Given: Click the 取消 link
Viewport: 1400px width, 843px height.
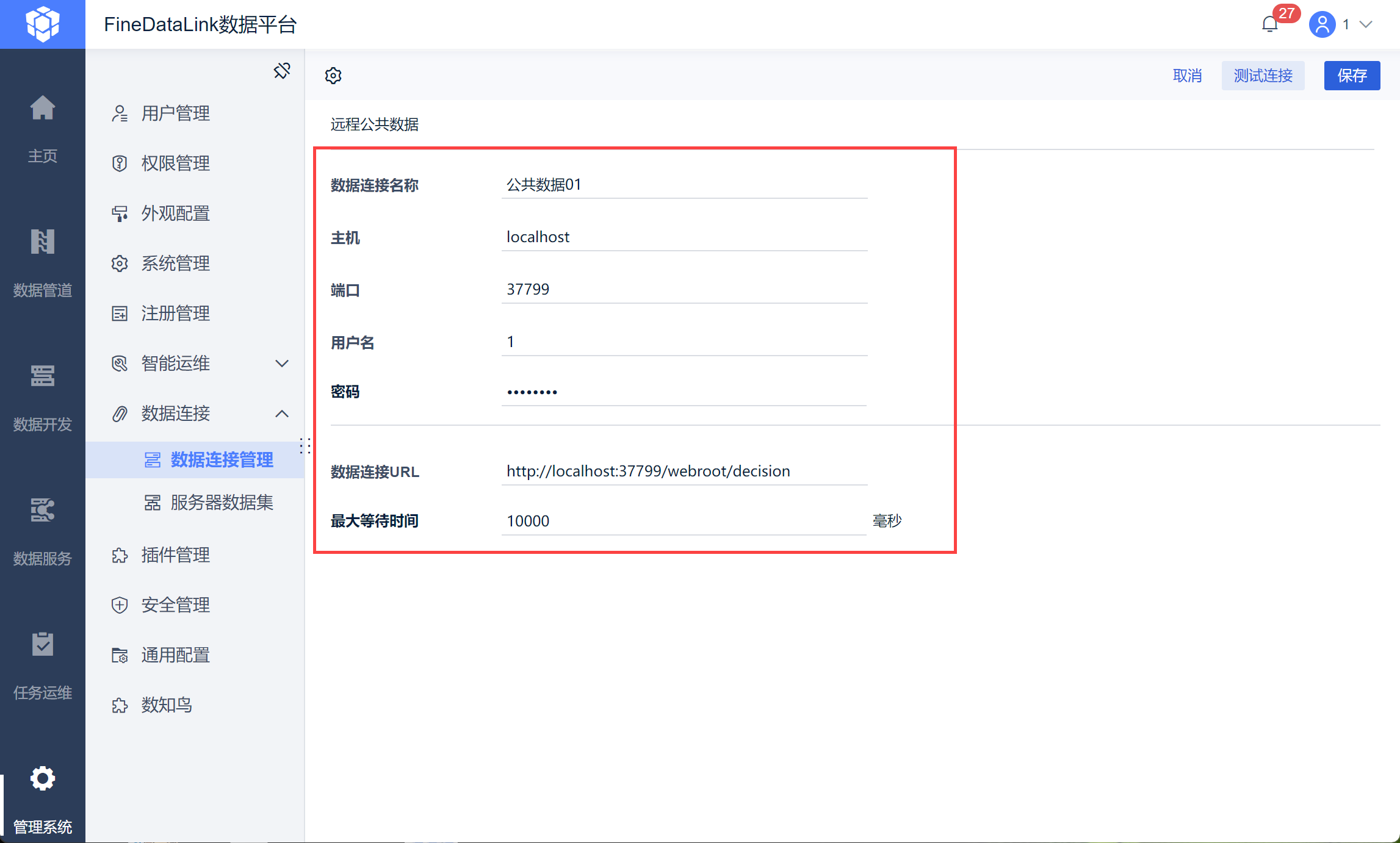Looking at the screenshot, I should tap(1187, 76).
